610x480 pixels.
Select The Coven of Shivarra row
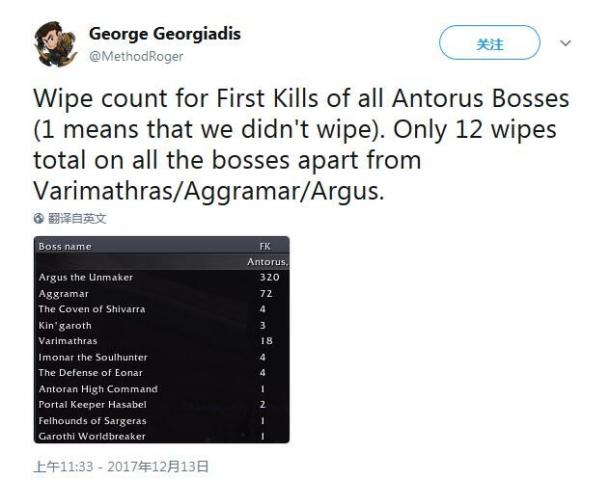(161, 309)
